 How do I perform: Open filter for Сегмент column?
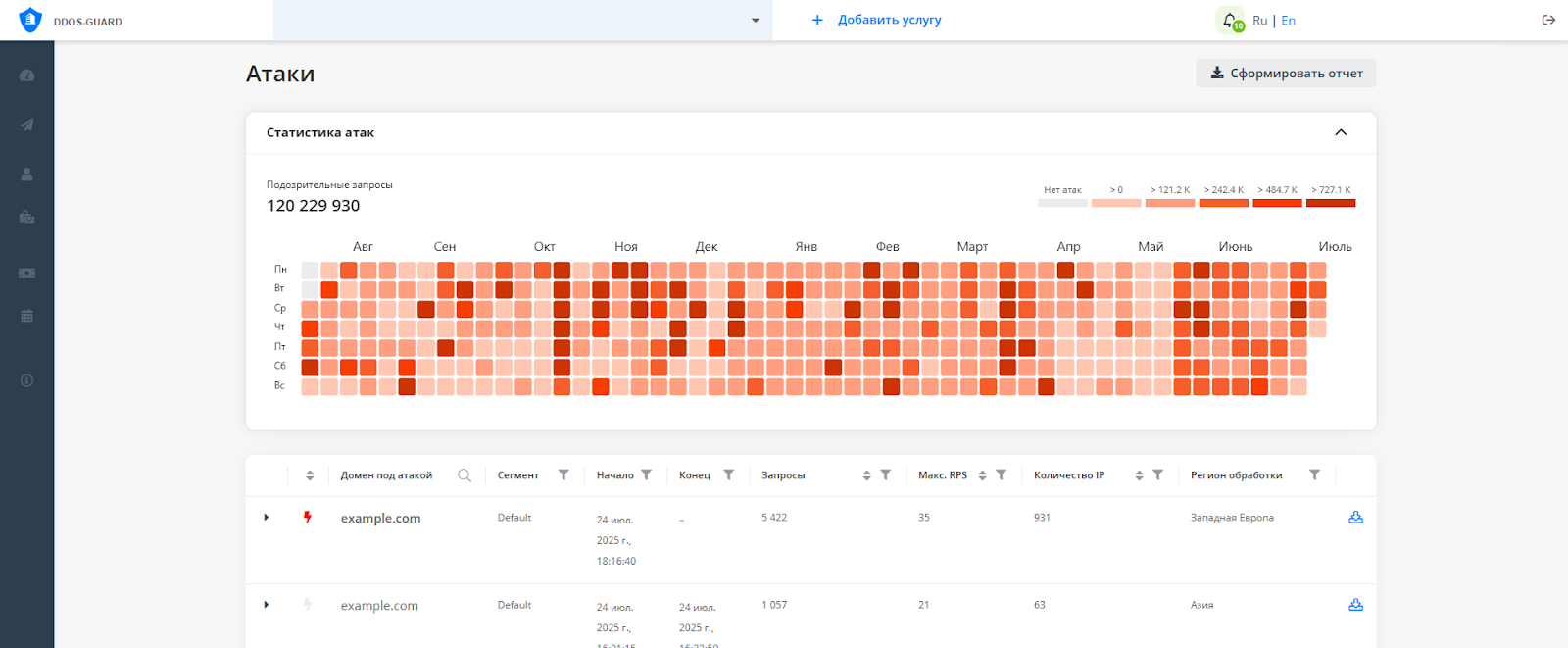tap(563, 474)
